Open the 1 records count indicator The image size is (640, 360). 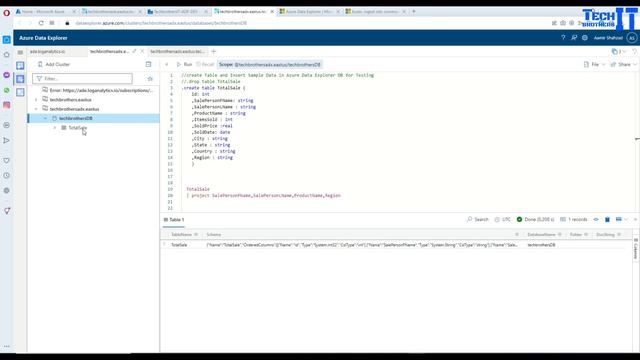pos(574,220)
